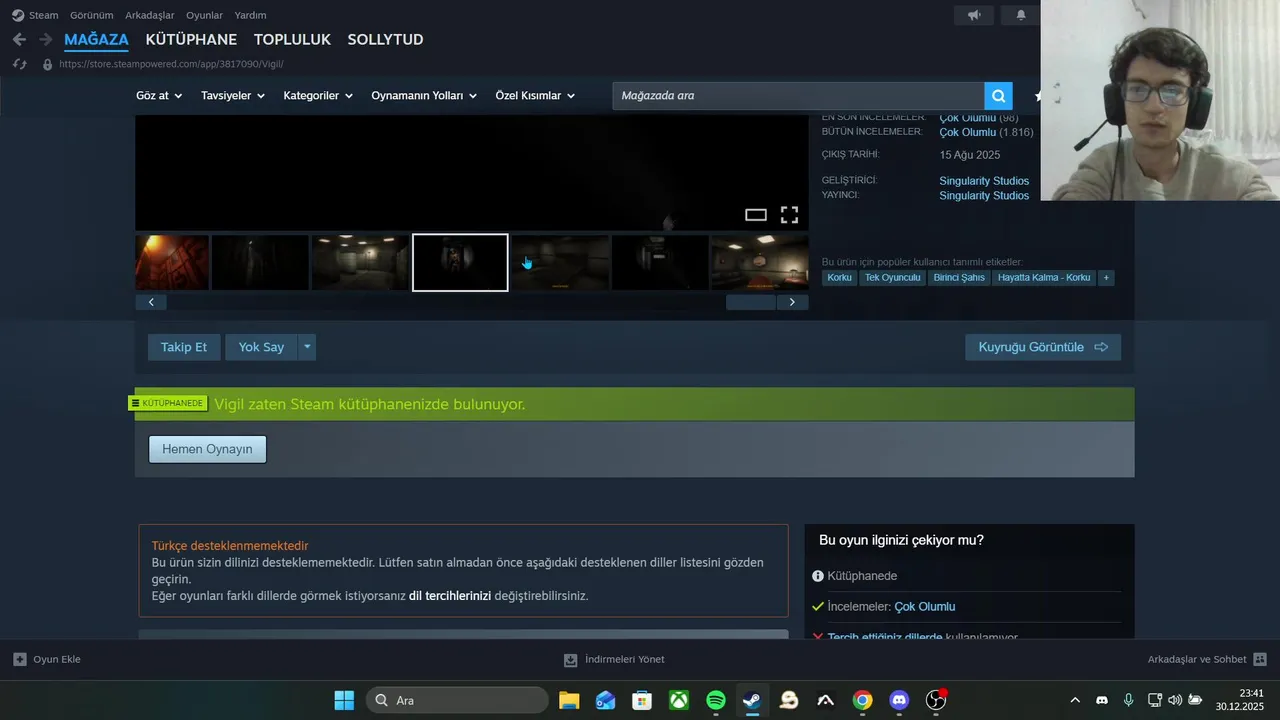The height and width of the screenshot is (720, 1280).
Task: Click the microphone tray icon
Action: (x=1128, y=700)
